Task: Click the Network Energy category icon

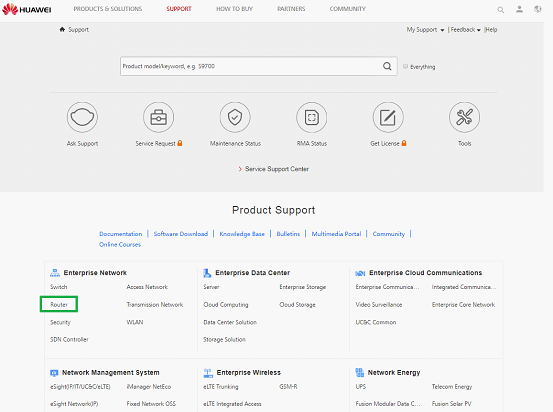Action: 359,372
